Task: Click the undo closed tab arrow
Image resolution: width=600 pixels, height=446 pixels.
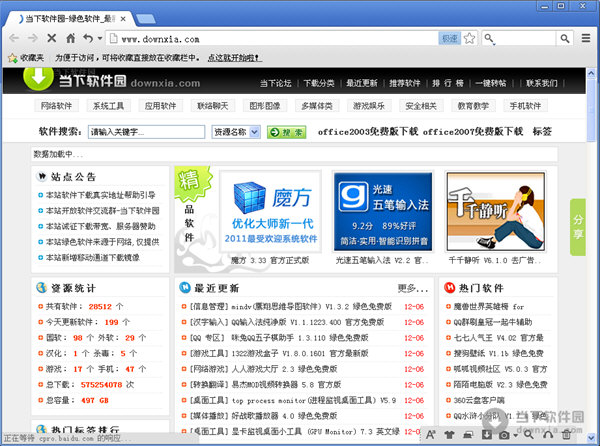Action: [x=88, y=38]
